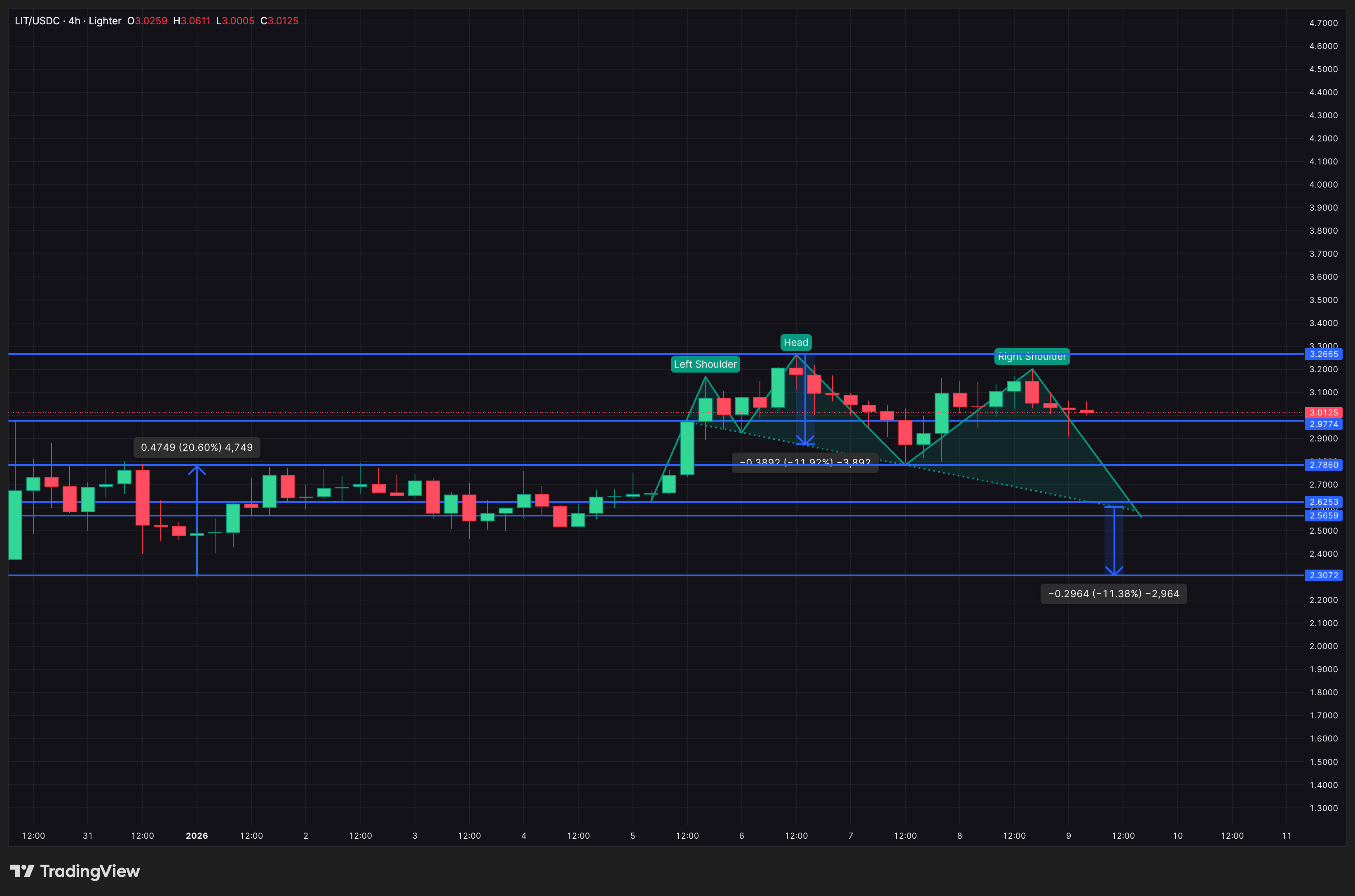Screen dimensions: 1355x896
Task: Select the '-0.2964 (-11.38%)' projection label
Action: tap(1114, 594)
